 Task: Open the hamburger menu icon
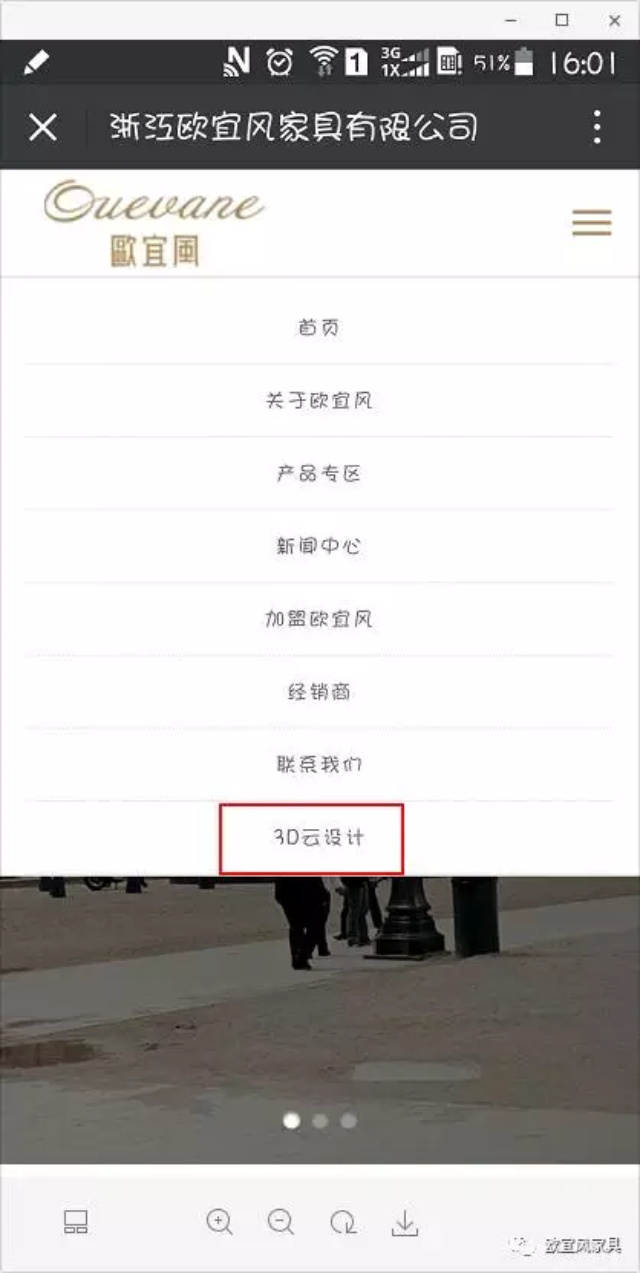(x=591, y=222)
